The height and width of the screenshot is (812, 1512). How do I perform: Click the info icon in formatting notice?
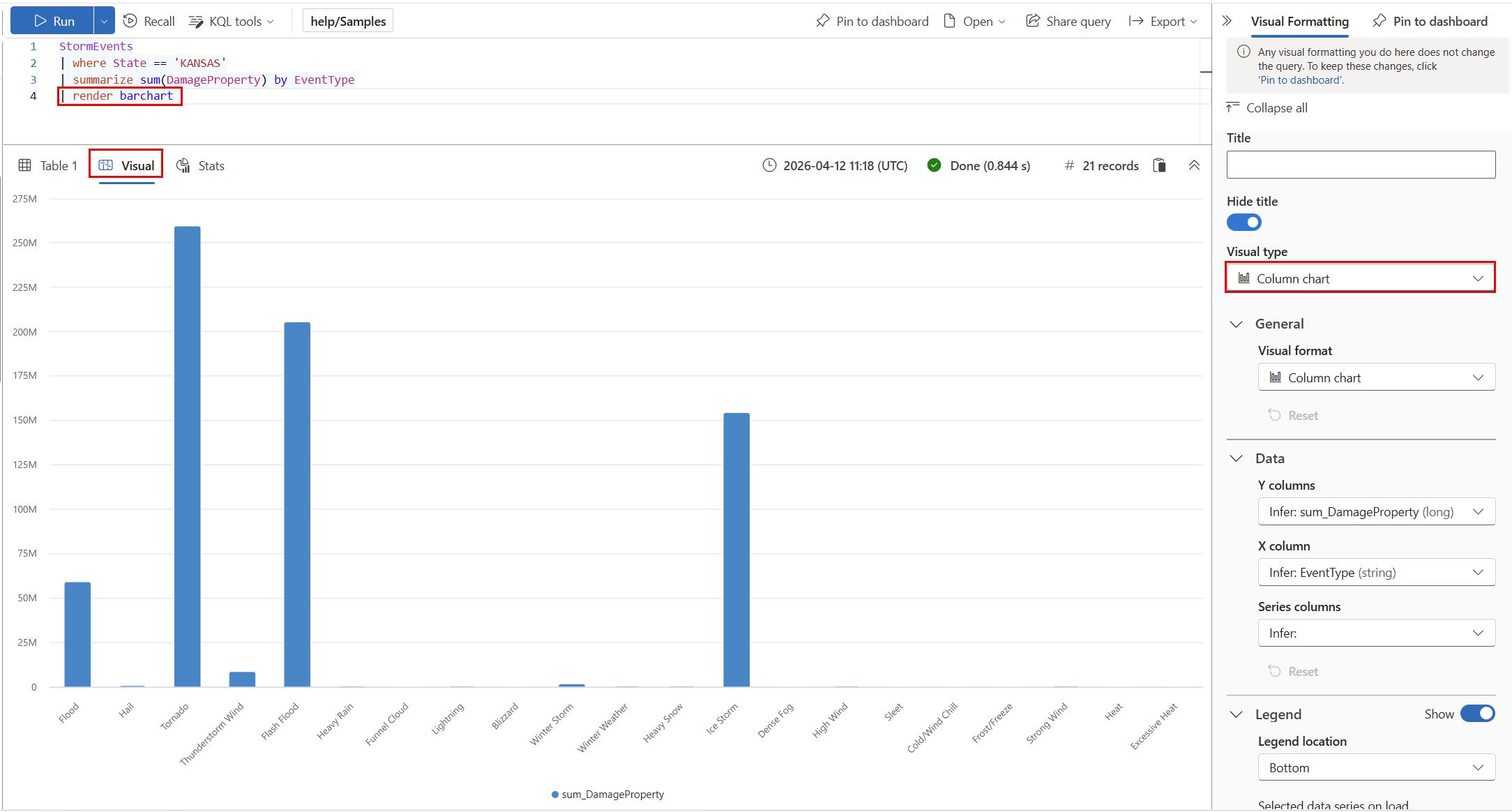[x=1243, y=52]
